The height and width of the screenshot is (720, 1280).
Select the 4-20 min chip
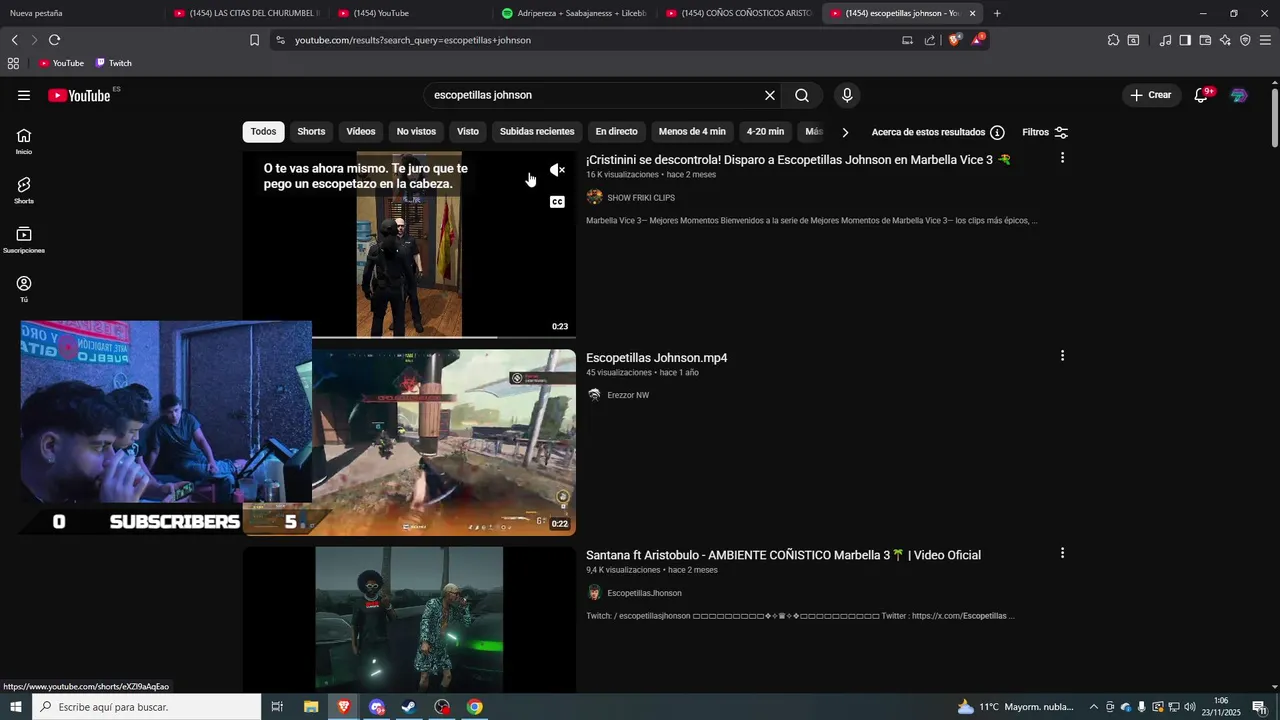click(765, 132)
